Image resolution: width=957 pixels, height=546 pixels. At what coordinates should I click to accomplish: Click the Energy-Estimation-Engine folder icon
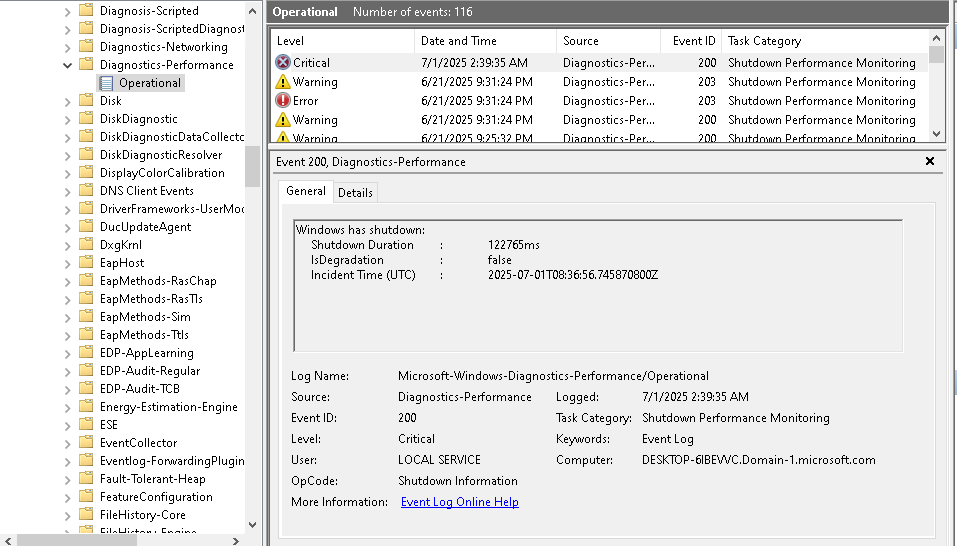pos(86,406)
